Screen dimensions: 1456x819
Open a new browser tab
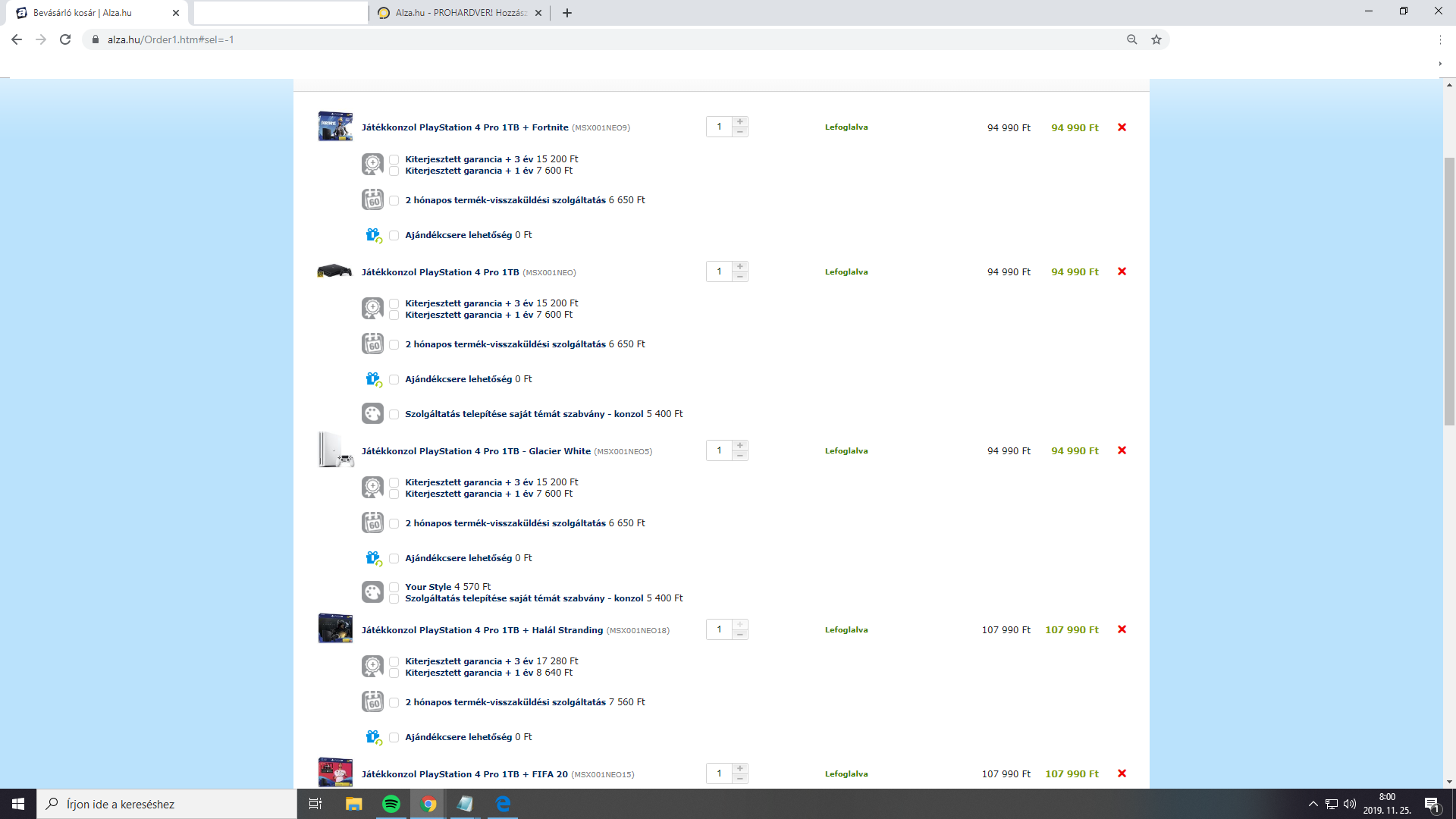[567, 13]
